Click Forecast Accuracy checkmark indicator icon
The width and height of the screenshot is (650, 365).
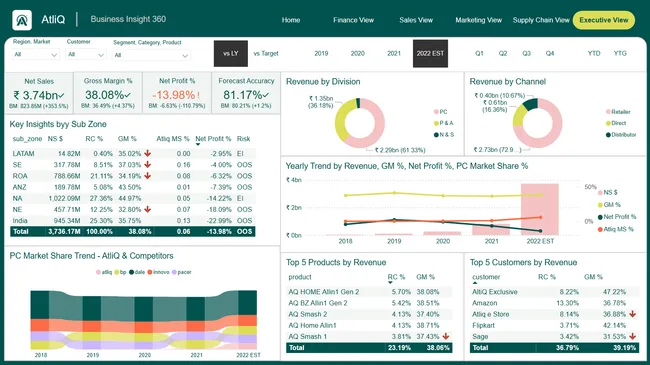point(266,95)
